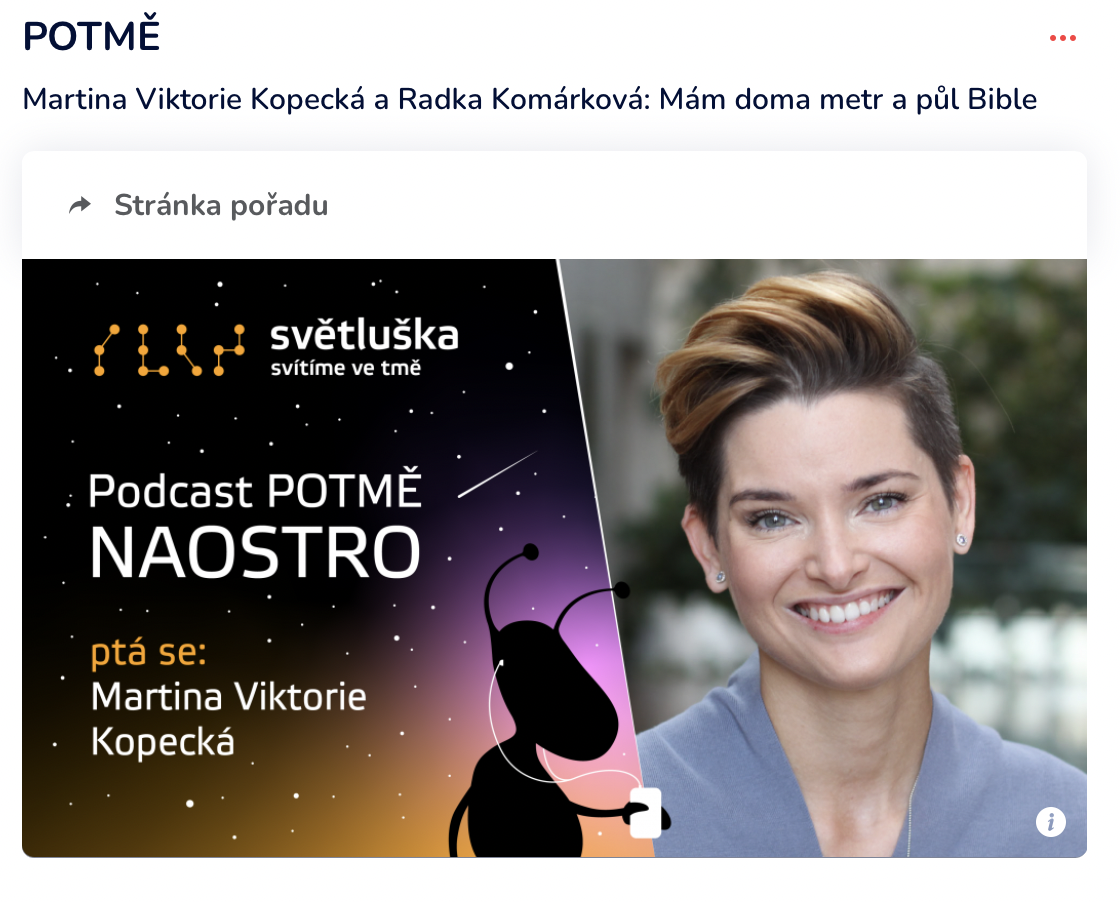Click the svítíme ve tmě tagline
1120x902 pixels.
tap(346, 368)
